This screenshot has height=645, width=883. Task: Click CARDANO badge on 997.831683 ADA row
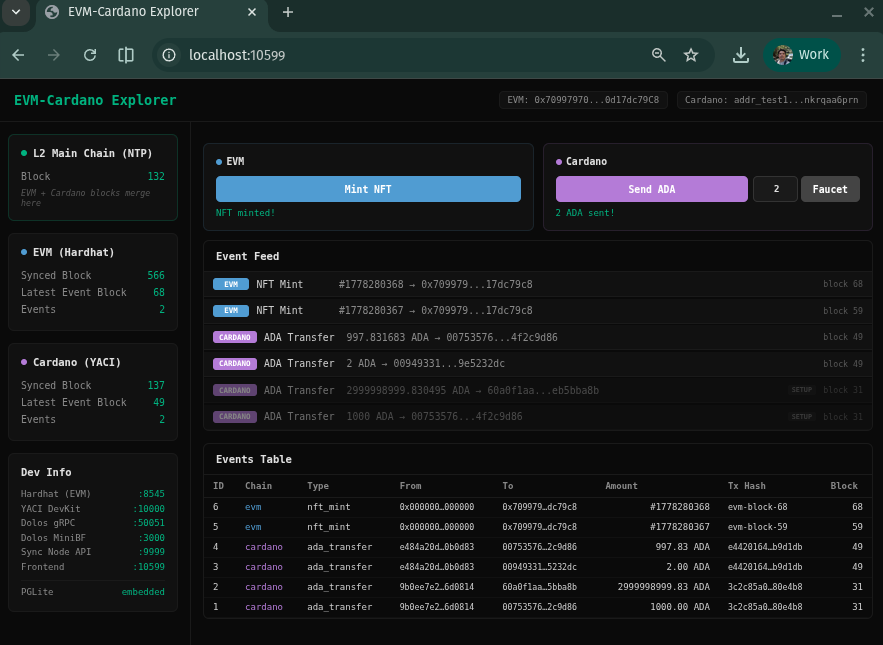[235, 337]
